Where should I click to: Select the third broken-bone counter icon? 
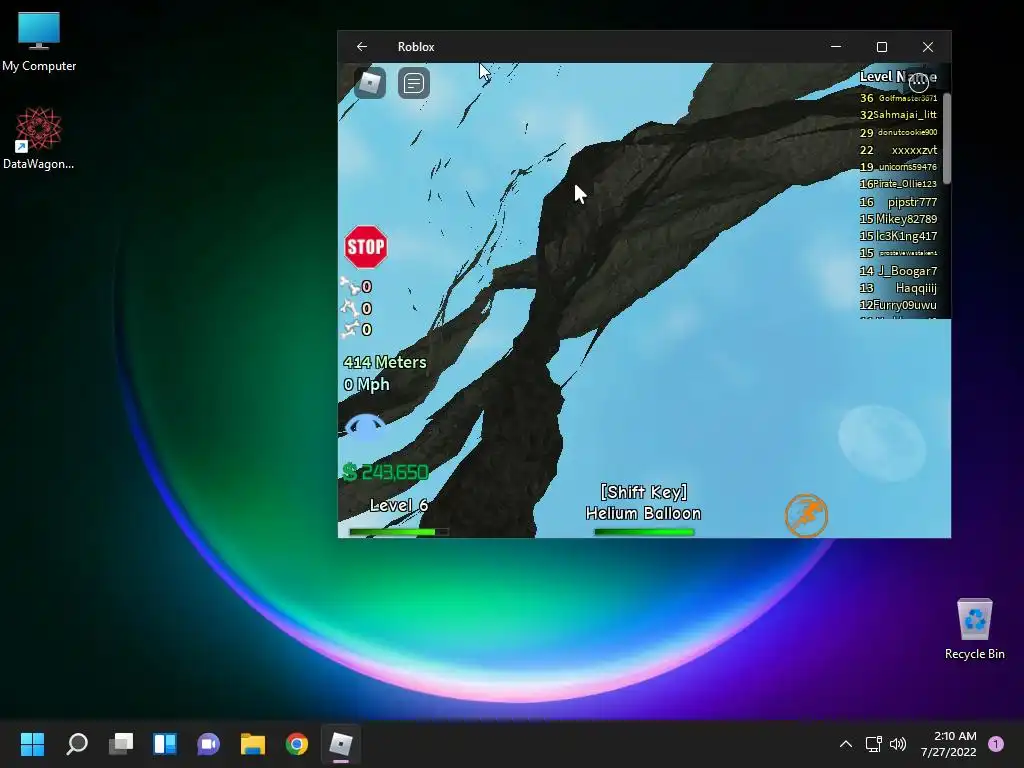tap(349, 328)
